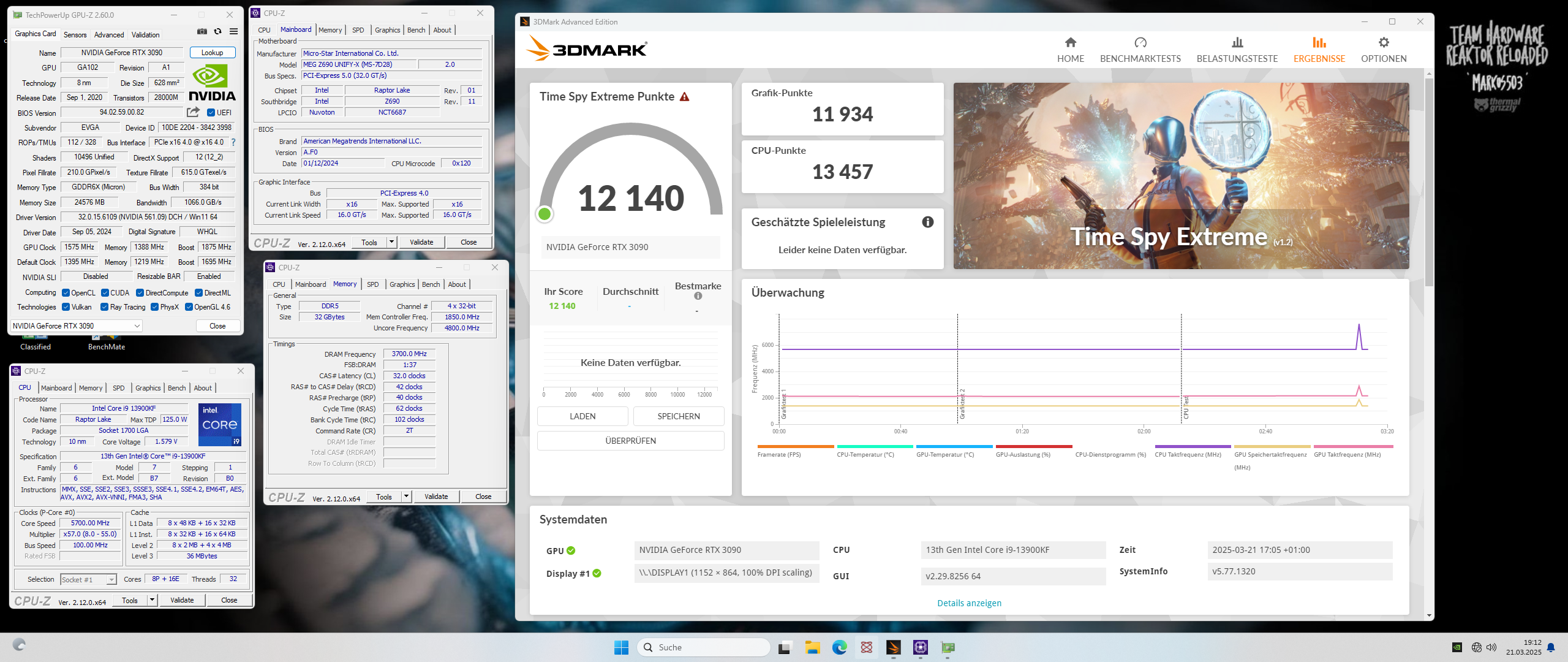Click the NVIDIA tray icon
This screenshot has width=1568, height=662.
[1457, 647]
